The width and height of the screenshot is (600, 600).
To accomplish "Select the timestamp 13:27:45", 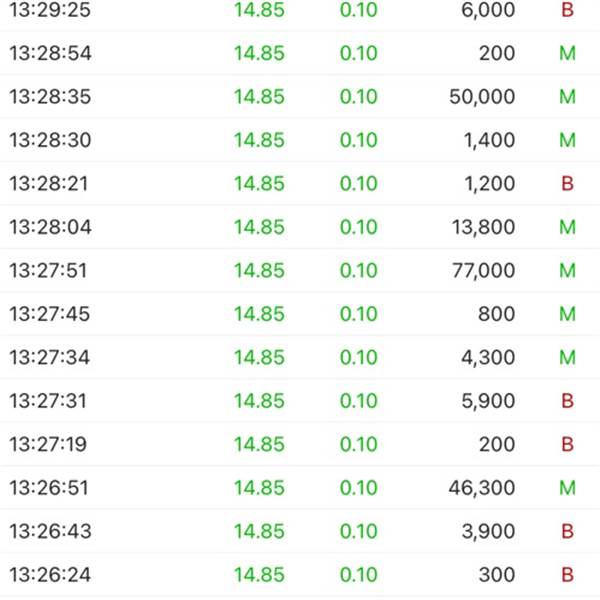I will point(49,314).
